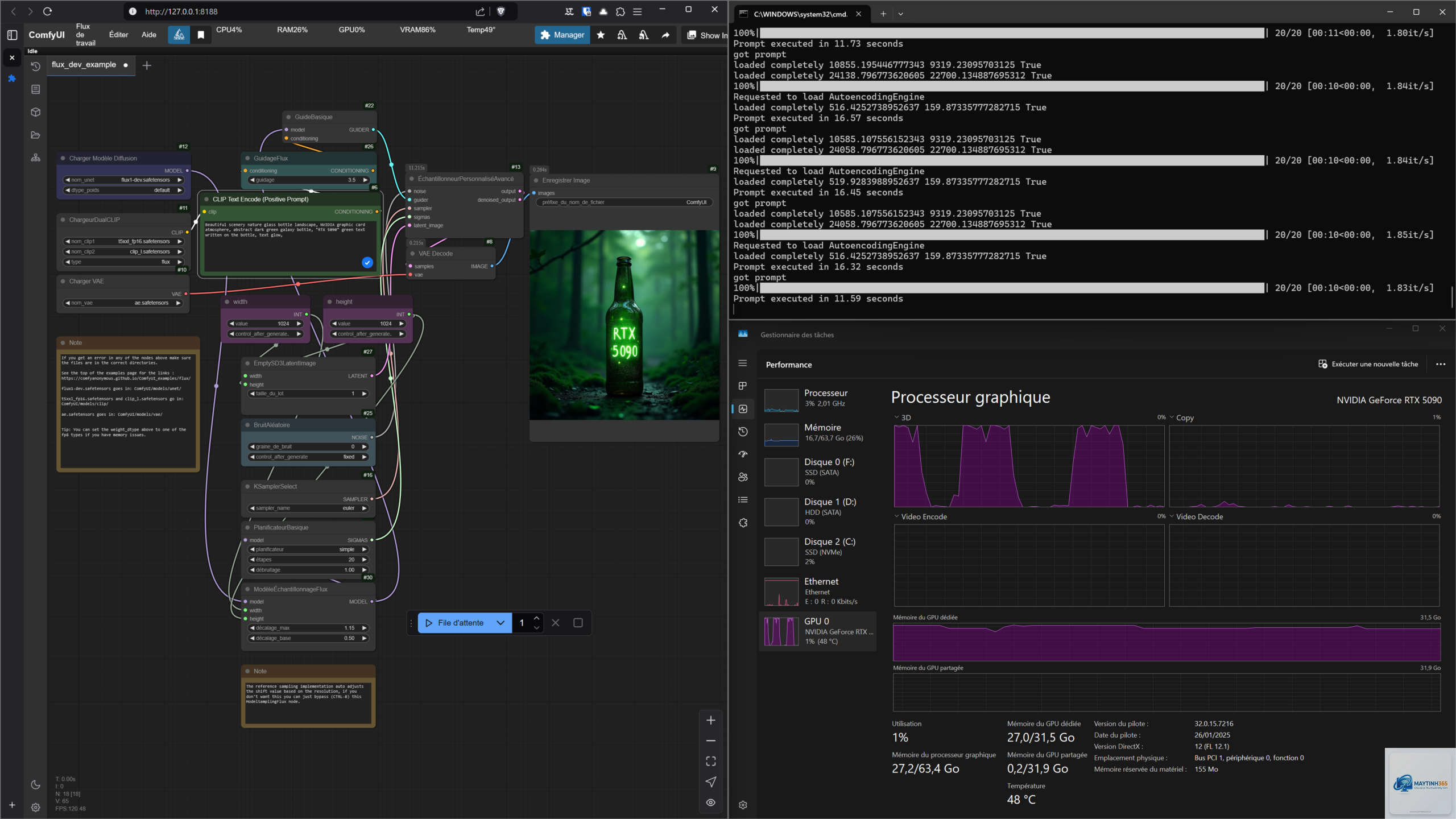The width and height of the screenshot is (1456, 819).
Task: Open ComfyUI settings gear icon
Action: tap(35, 807)
